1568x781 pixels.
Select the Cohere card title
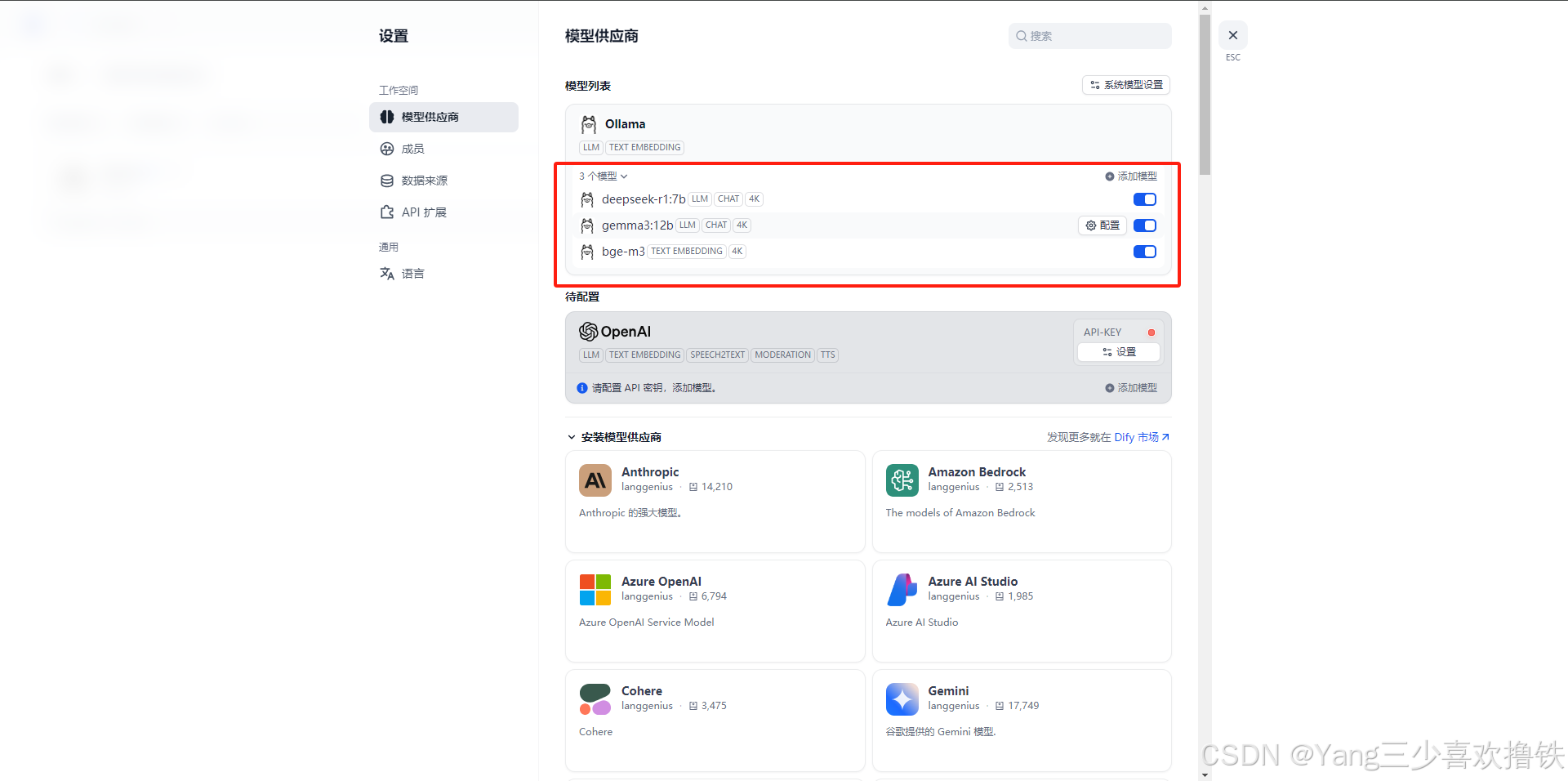click(642, 691)
